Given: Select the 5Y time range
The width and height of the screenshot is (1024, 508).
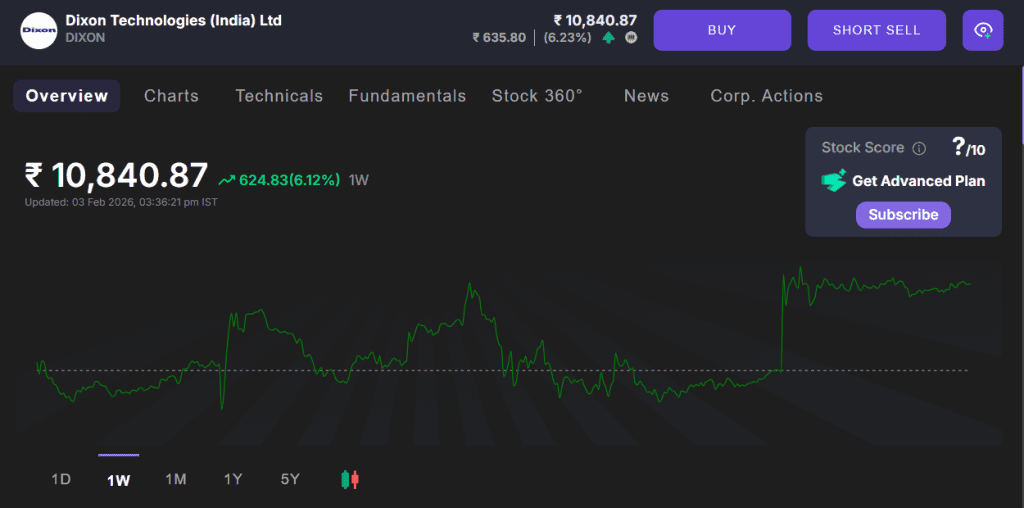Looking at the screenshot, I should coord(290,480).
